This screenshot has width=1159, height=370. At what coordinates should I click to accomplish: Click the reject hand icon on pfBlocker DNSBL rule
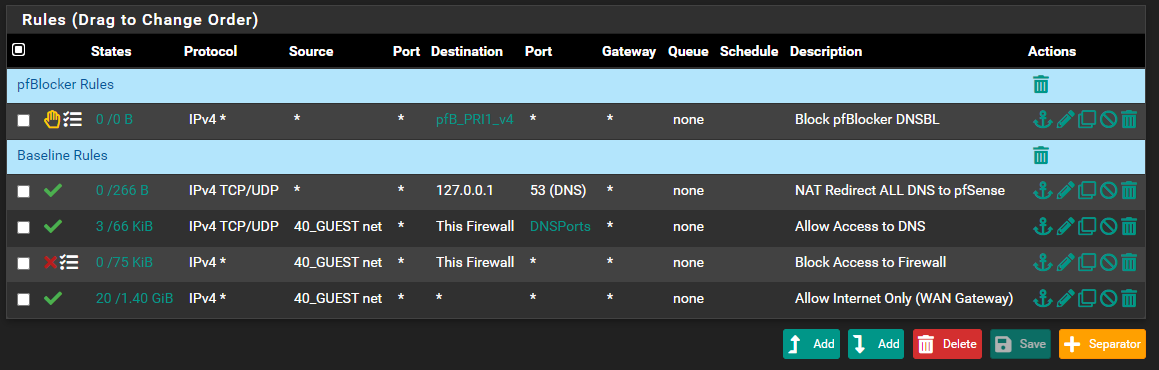coord(52,120)
